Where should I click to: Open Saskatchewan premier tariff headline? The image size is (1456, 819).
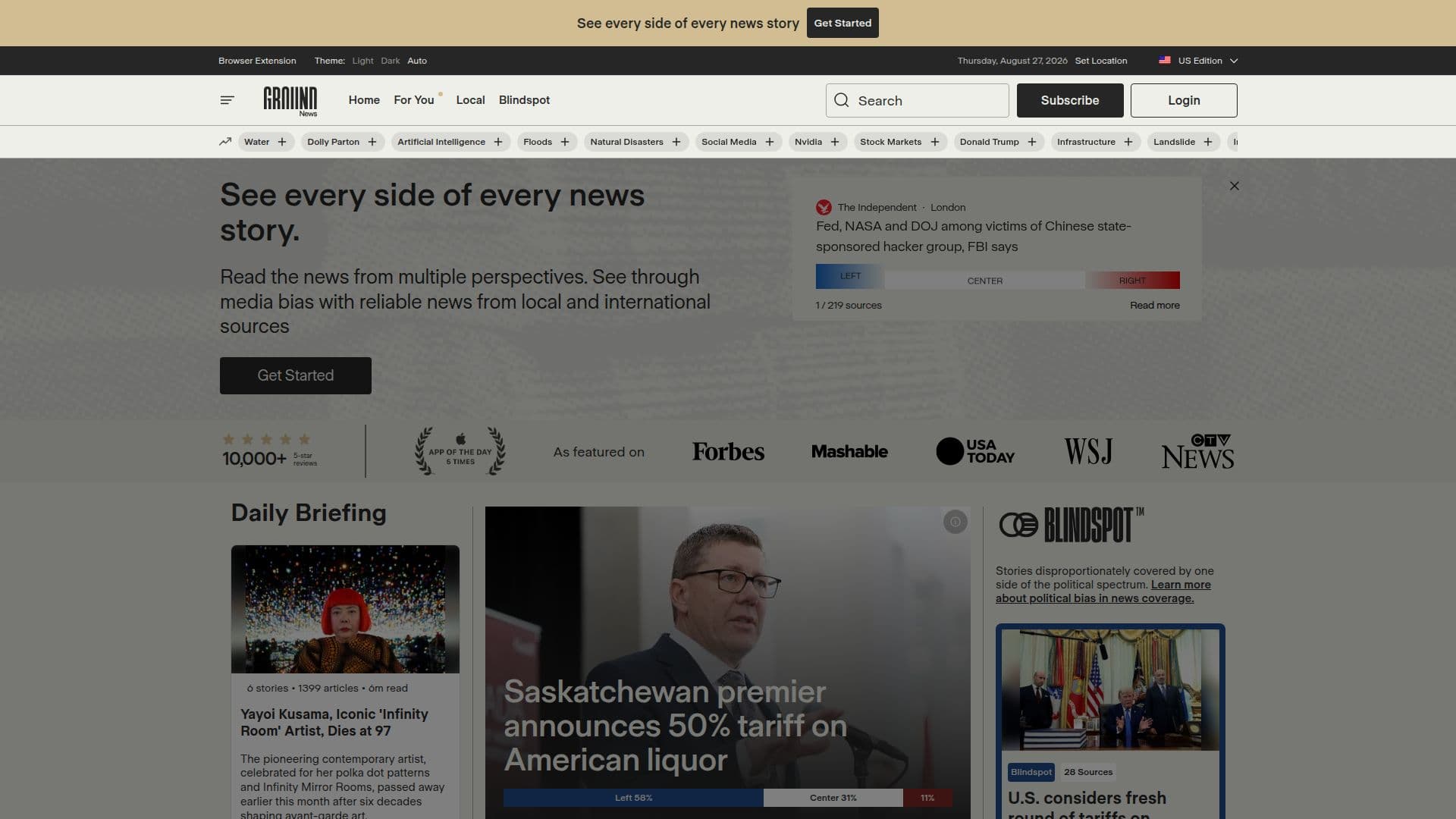[675, 726]
